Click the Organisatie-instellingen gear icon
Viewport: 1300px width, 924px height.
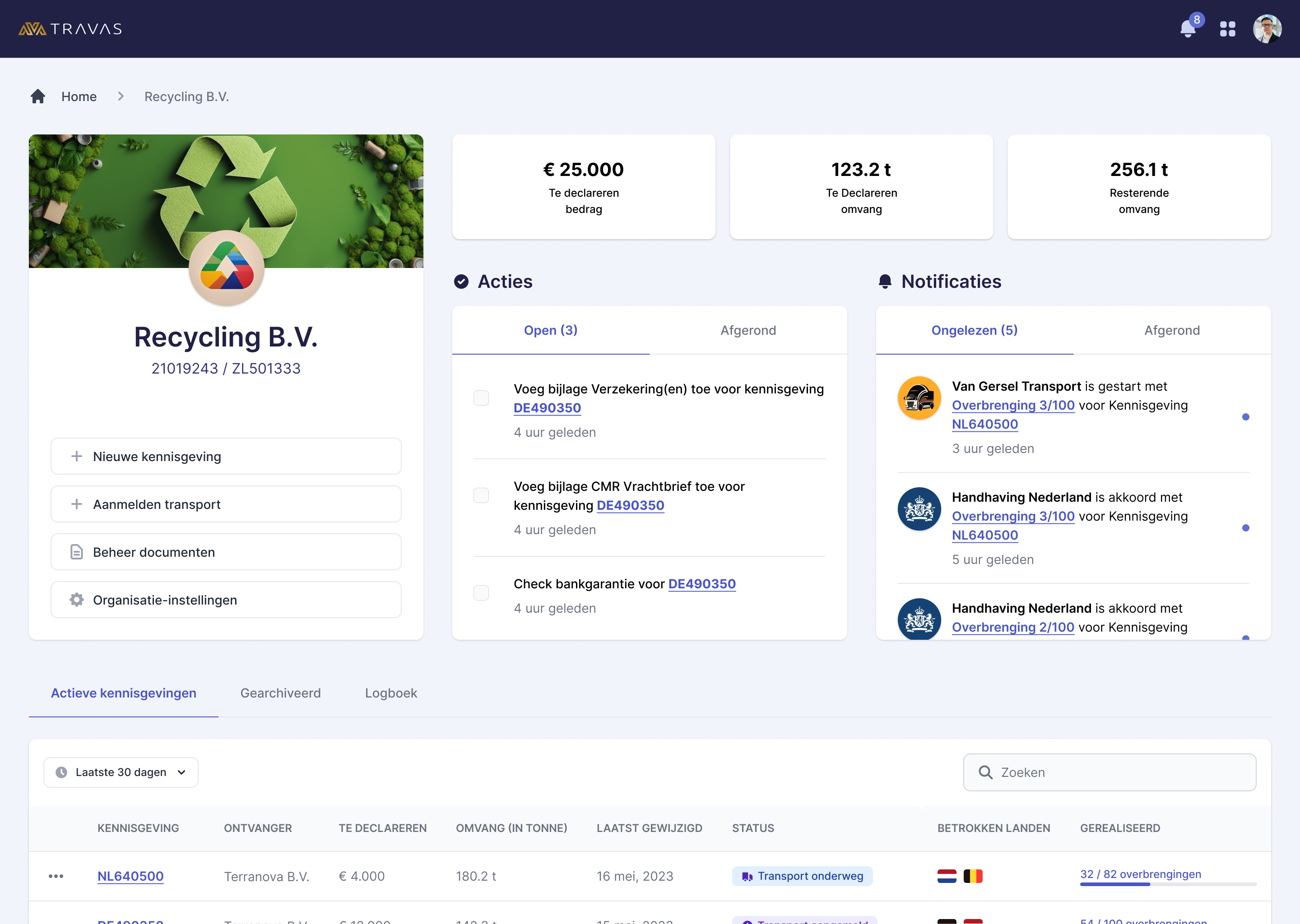click(76, 599)
